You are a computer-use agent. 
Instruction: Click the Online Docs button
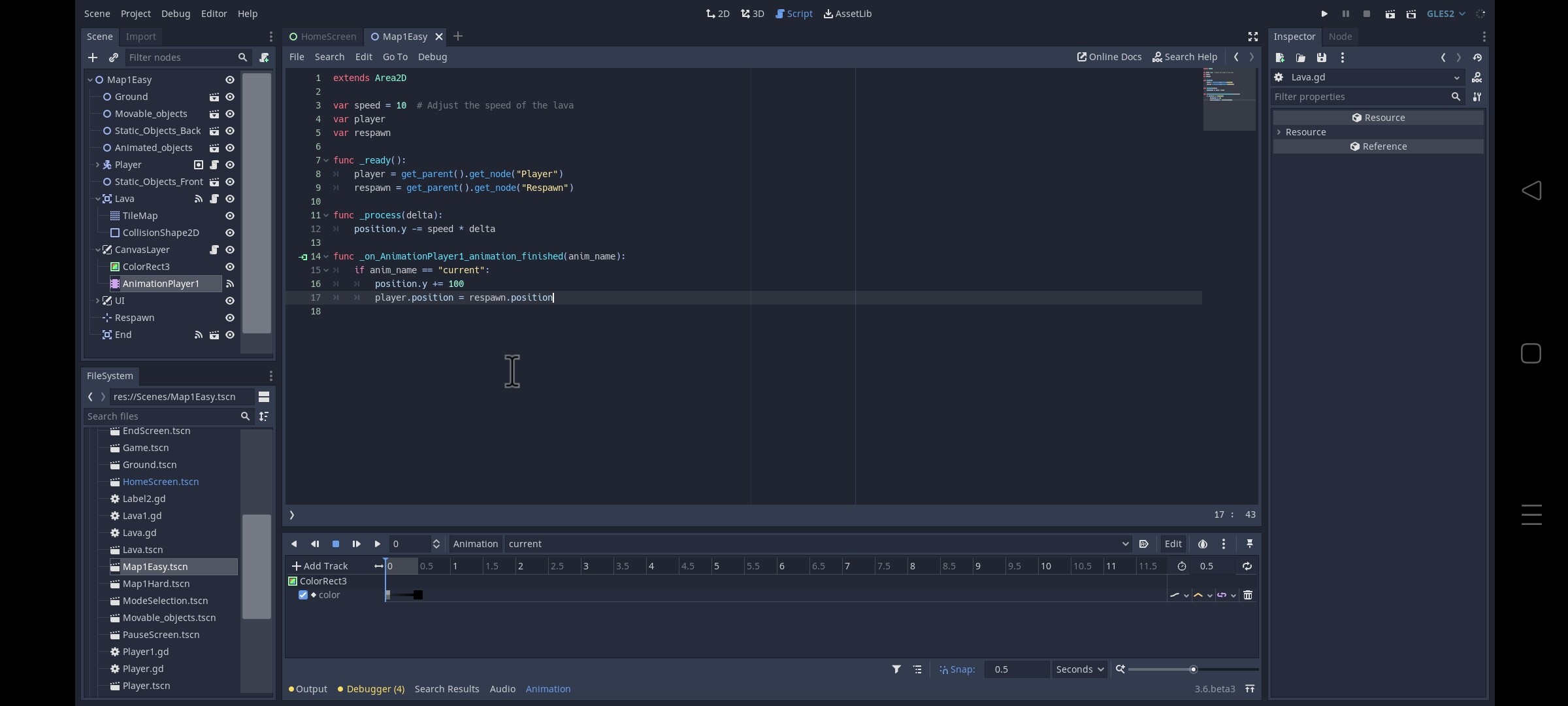(1109, 57)
